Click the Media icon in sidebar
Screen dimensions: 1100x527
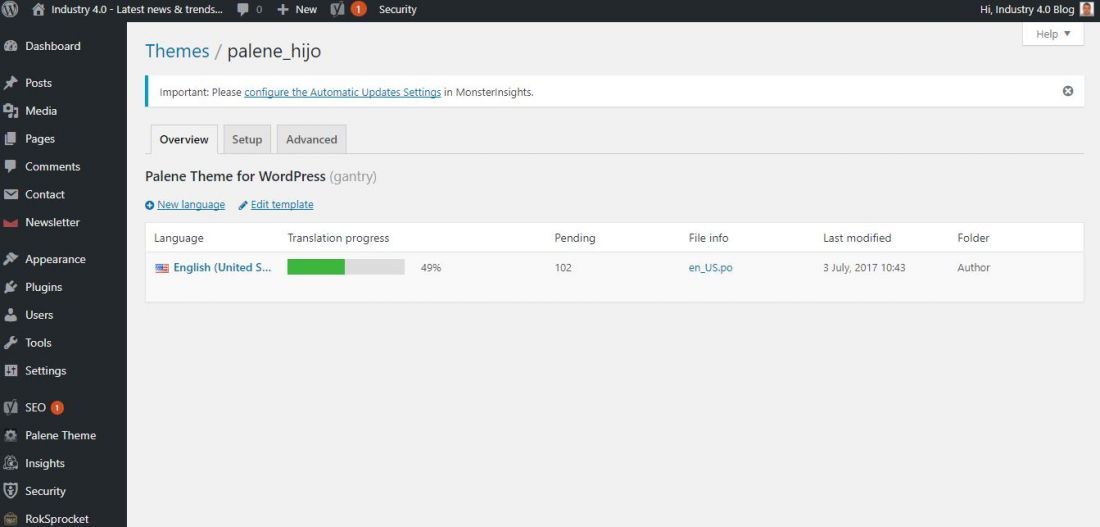click(x=11, y=111)
